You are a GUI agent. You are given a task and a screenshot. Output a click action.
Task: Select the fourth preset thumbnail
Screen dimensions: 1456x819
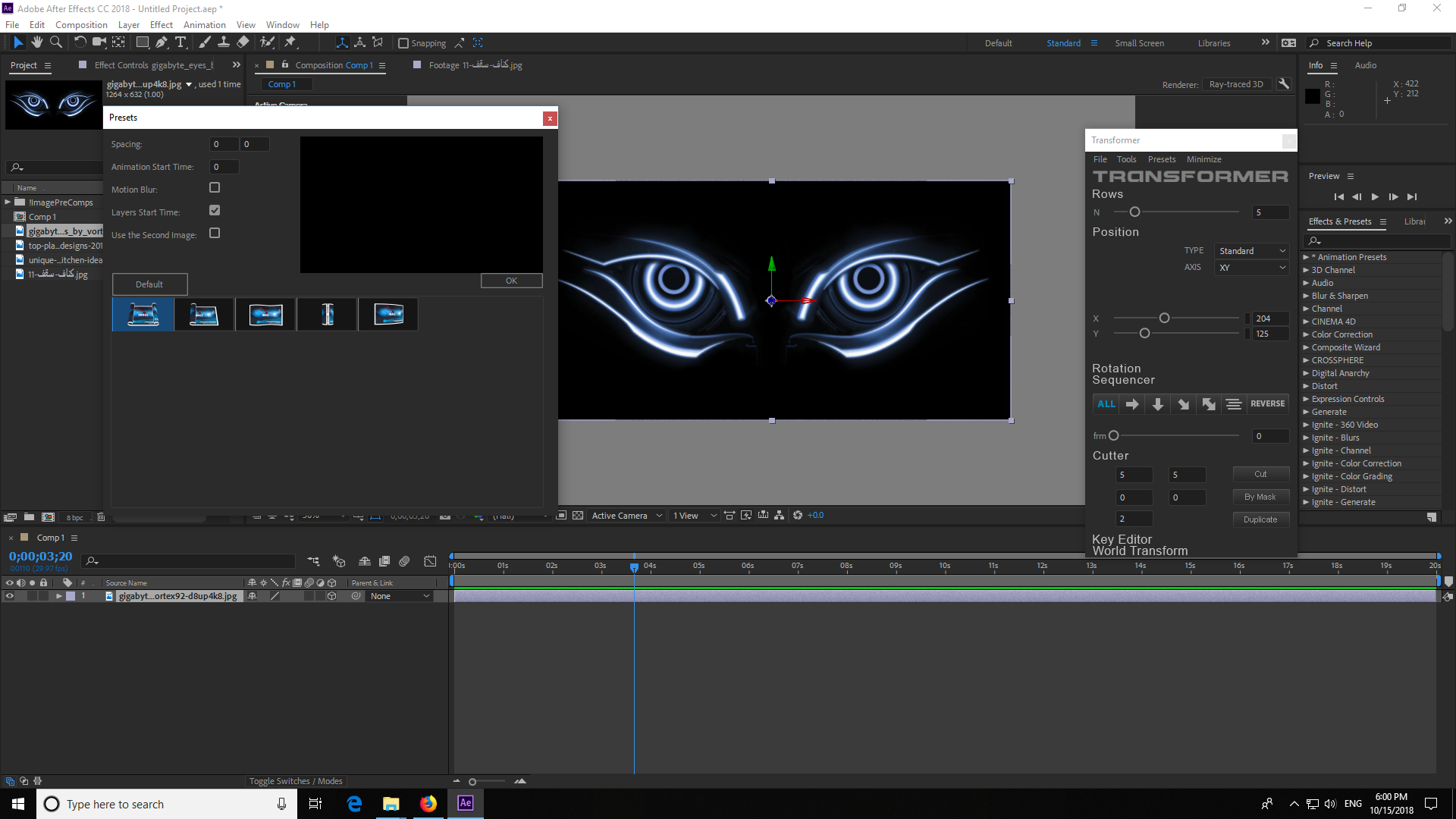327,314
